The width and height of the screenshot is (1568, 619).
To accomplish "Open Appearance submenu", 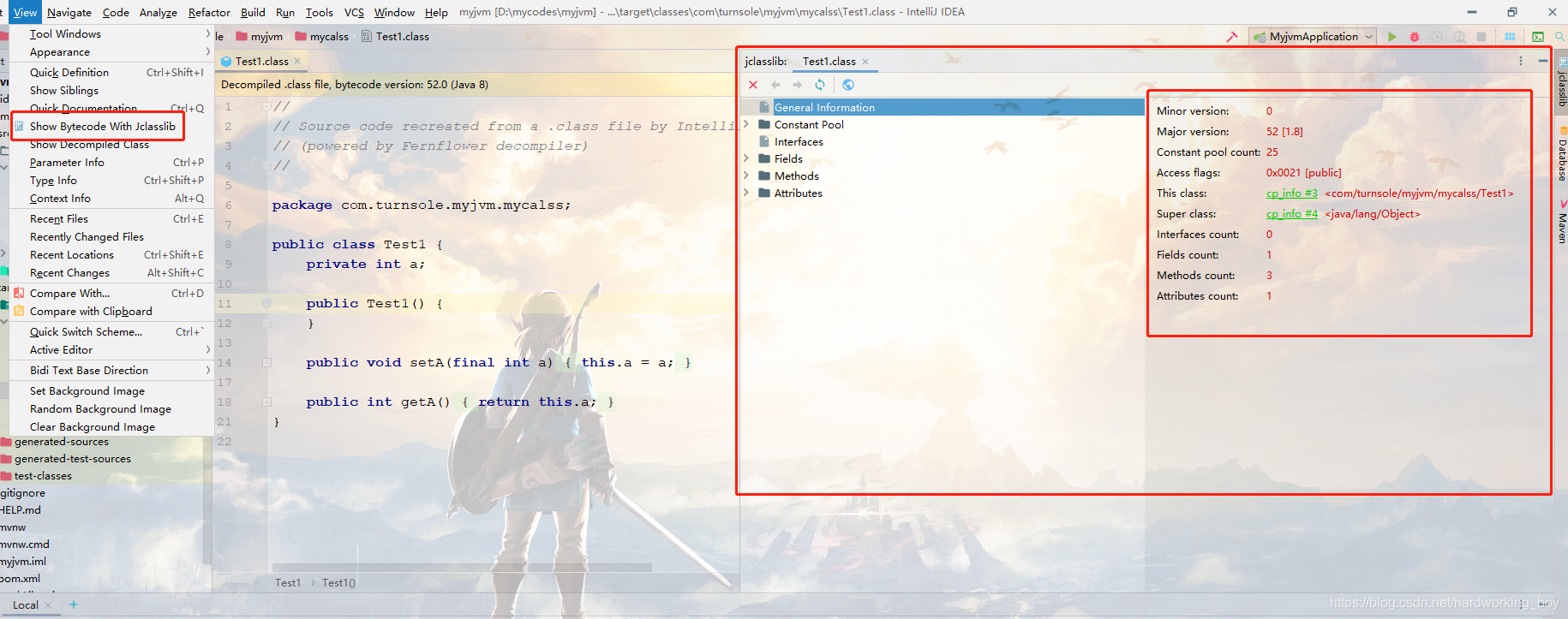I will [111, 52].
